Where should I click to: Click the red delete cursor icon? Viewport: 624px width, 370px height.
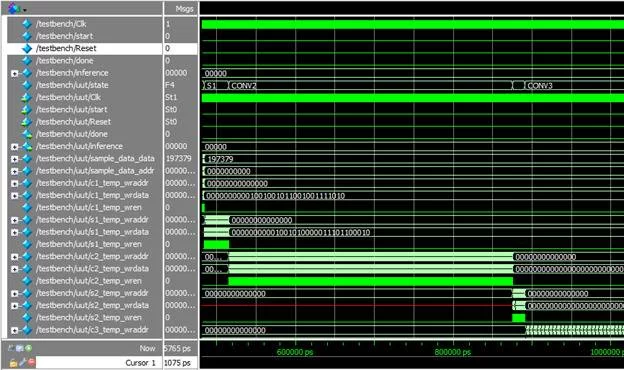31,362
